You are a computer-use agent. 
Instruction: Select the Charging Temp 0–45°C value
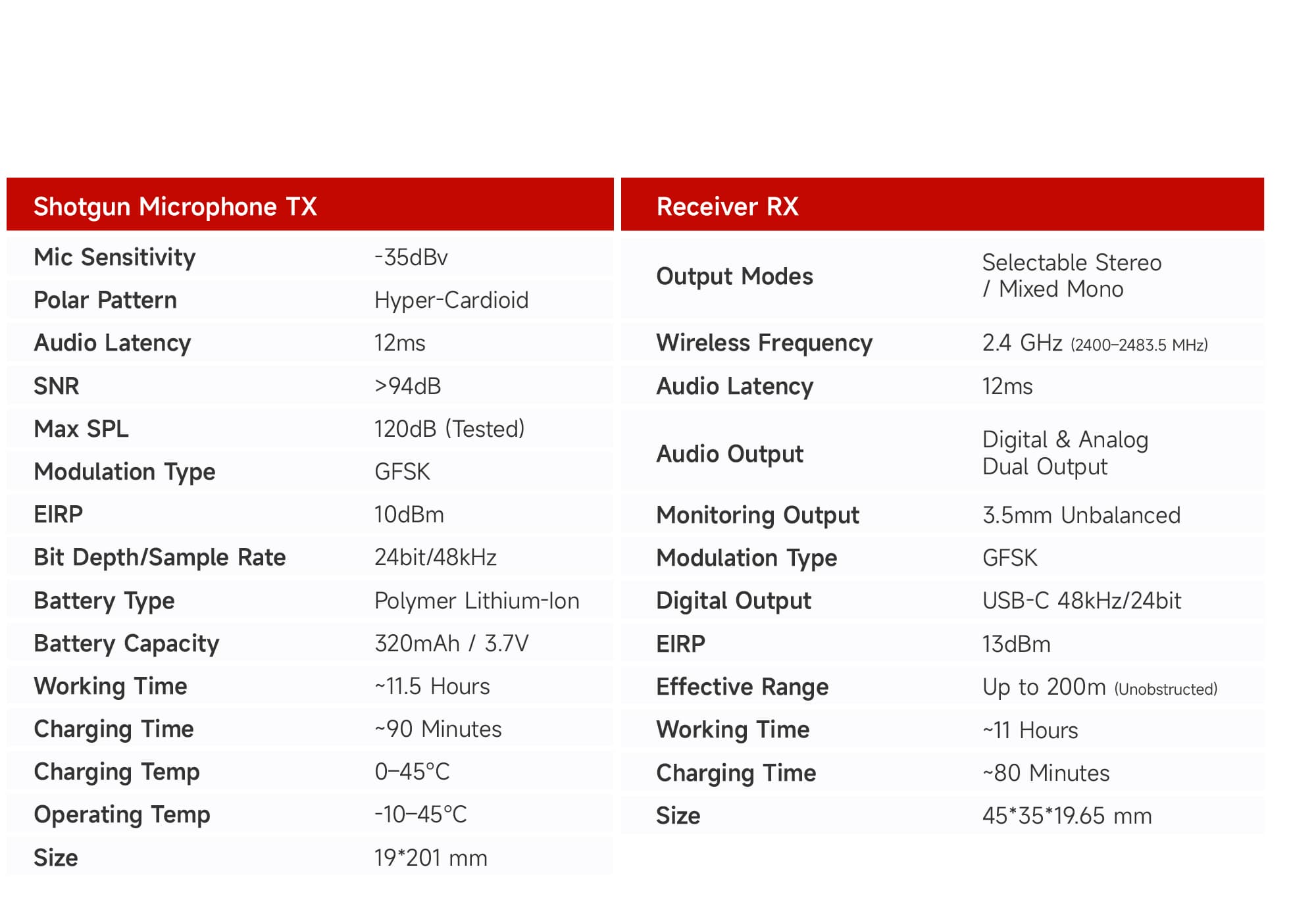(x=413, y=771)
